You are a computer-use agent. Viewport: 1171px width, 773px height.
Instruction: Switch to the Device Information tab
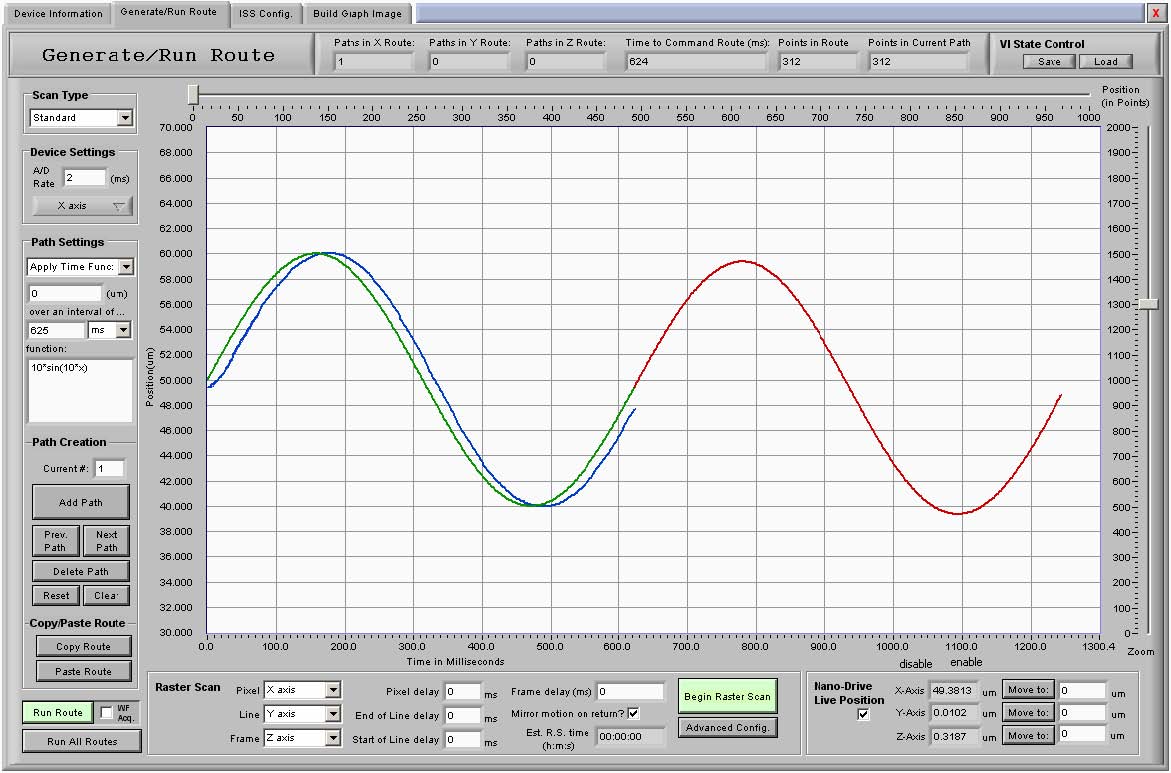point(58,13)
